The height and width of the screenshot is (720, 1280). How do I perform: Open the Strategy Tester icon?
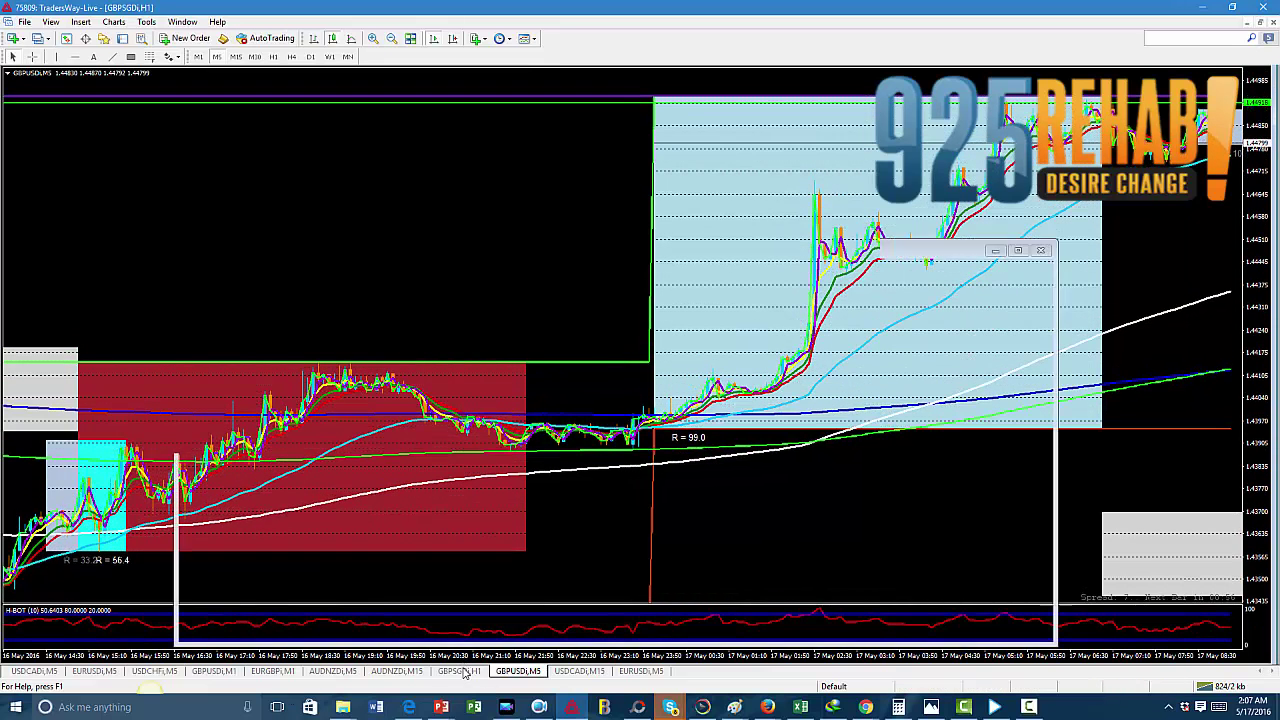tap(141, 39)
